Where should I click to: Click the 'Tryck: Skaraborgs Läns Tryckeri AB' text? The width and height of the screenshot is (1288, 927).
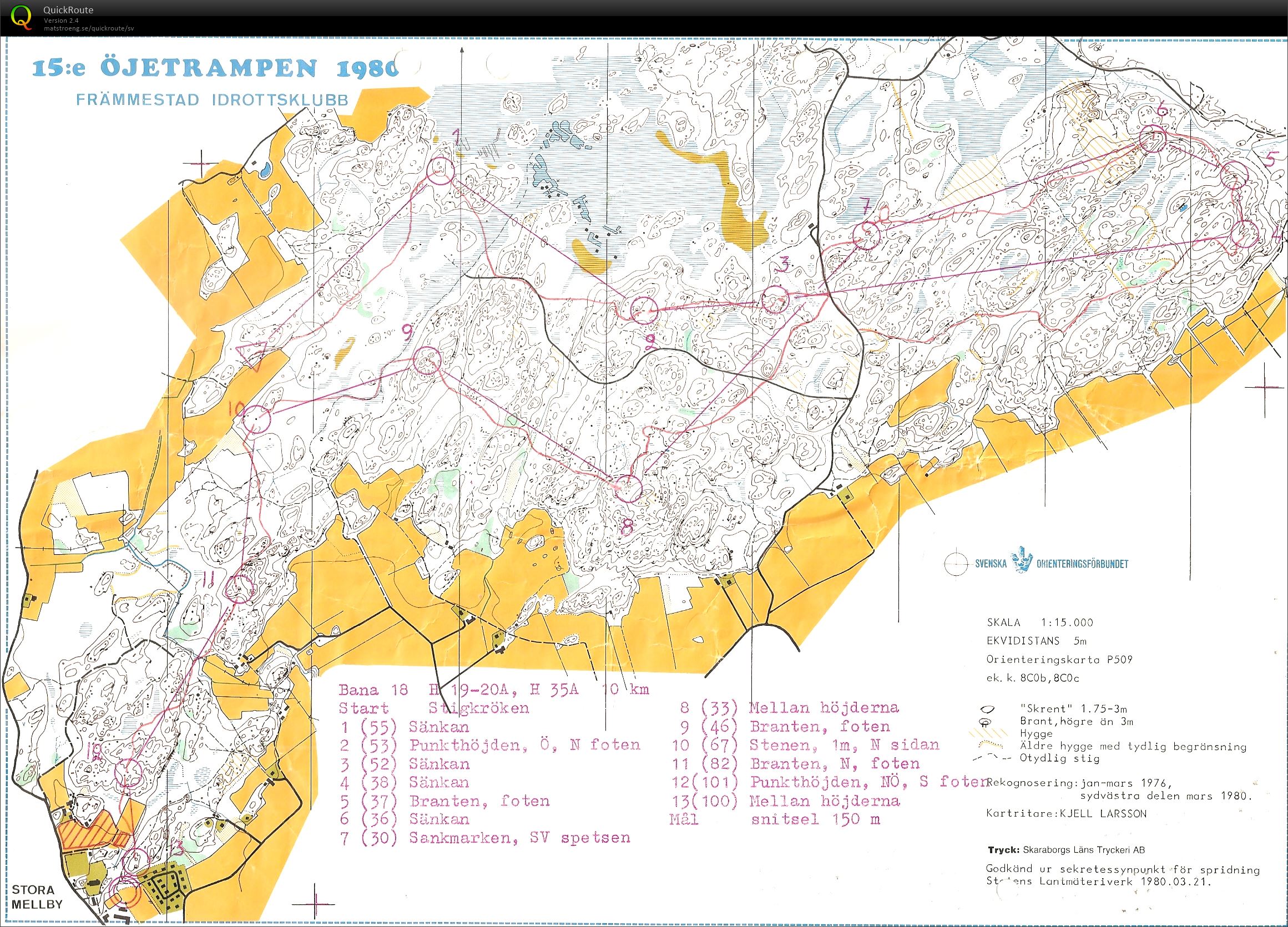[x=1067, y=850]
